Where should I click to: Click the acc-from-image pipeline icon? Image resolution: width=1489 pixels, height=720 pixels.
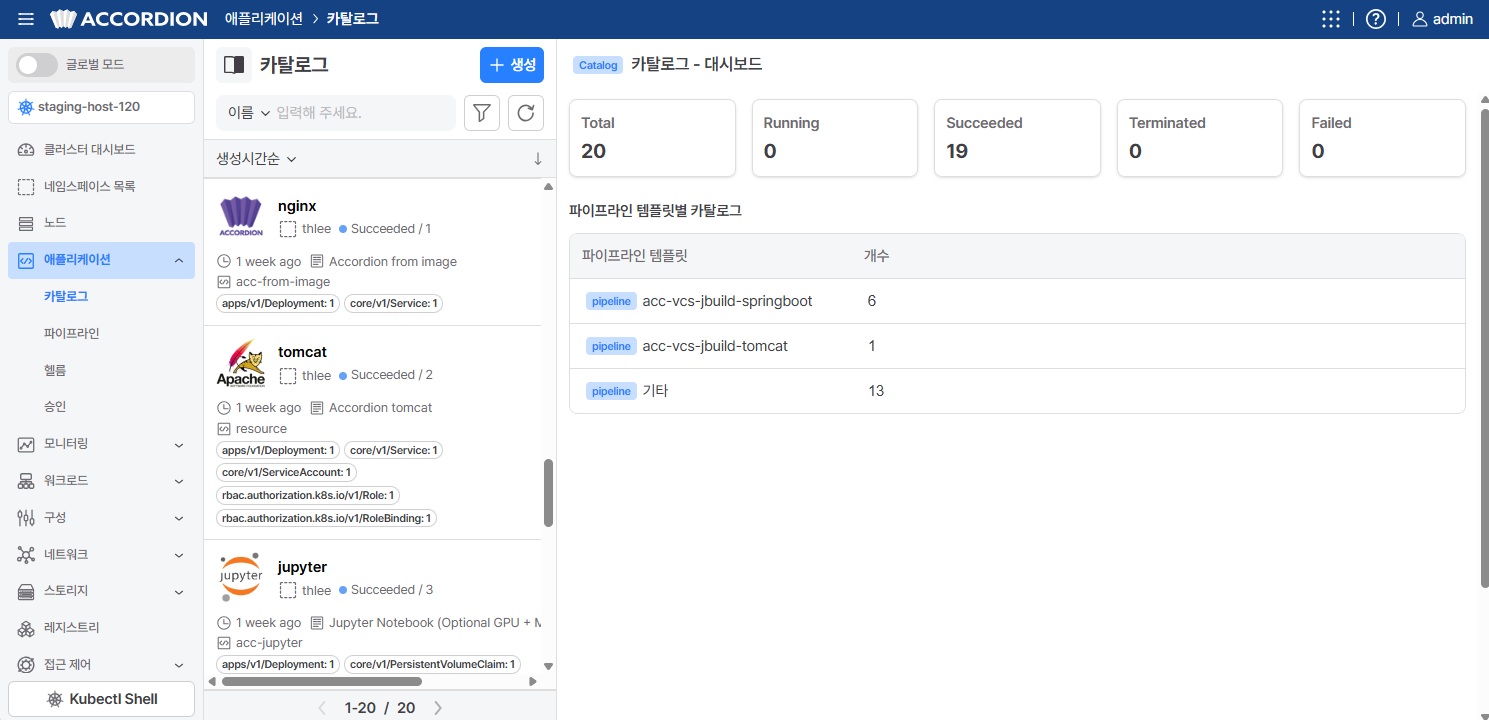(224, 282)
